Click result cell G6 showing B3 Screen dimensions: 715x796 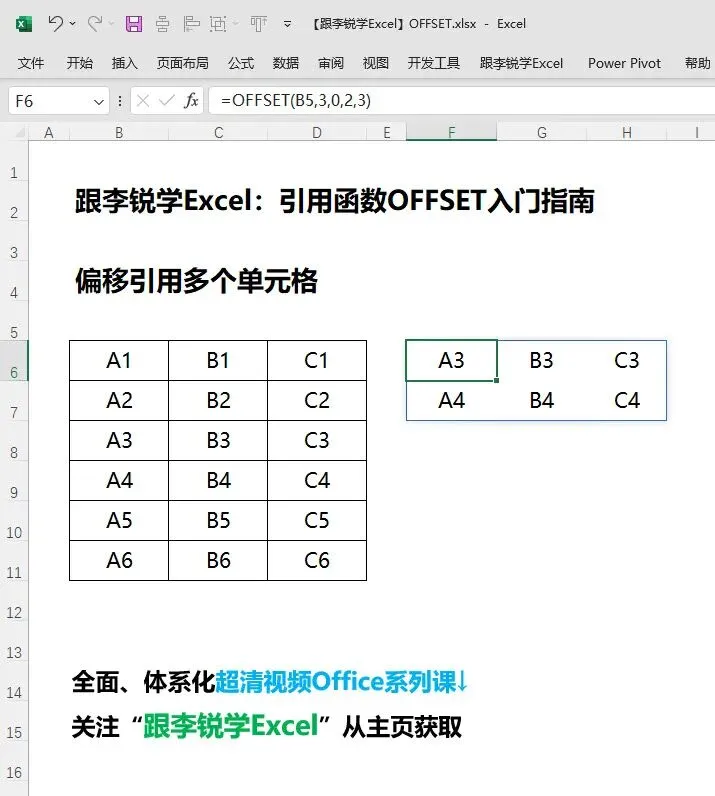(542, 360)
